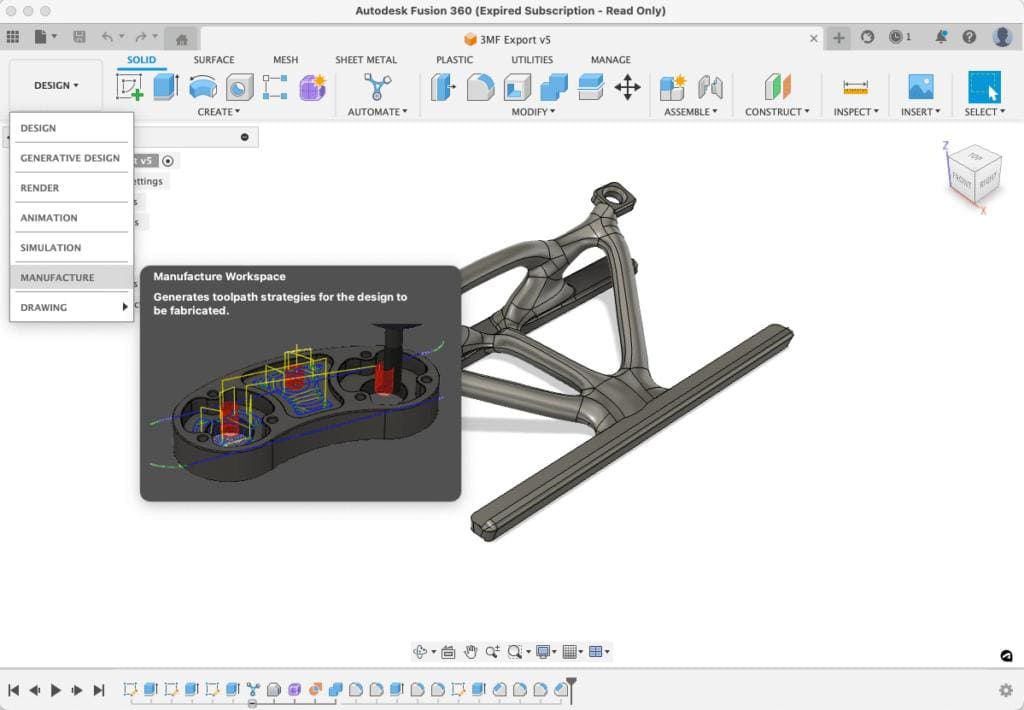Switch to the MESH tab

(285, 59)
